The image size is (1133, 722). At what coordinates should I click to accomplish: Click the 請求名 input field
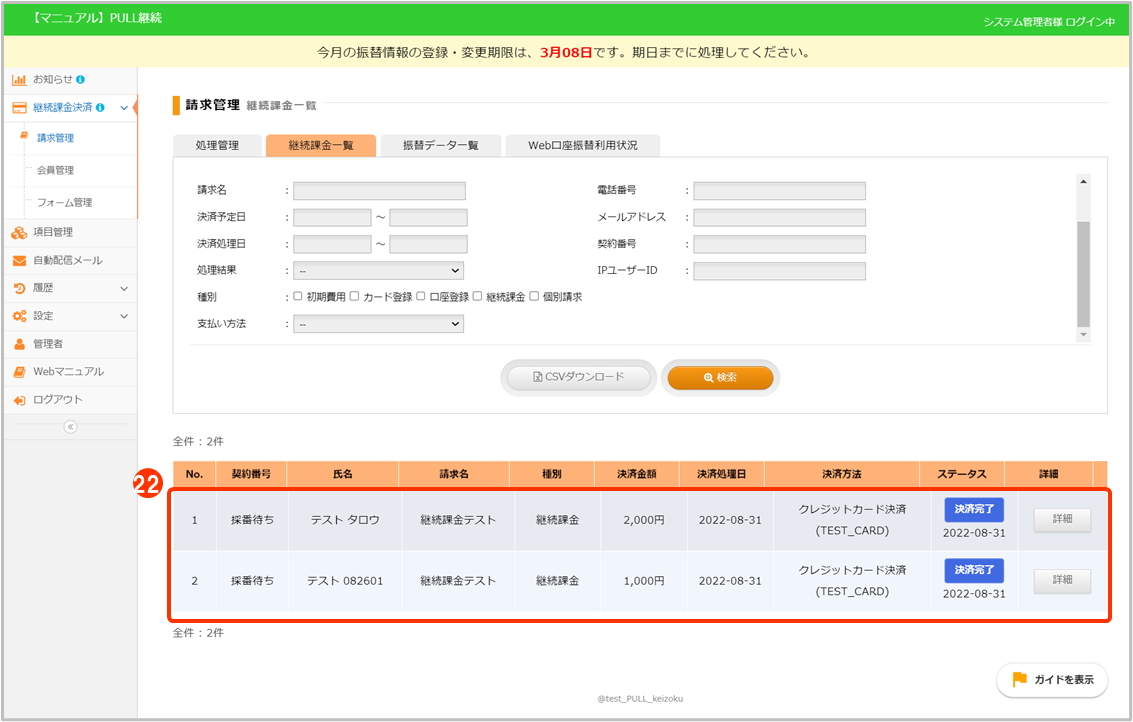pyautogui.click(x=379, y=190)
